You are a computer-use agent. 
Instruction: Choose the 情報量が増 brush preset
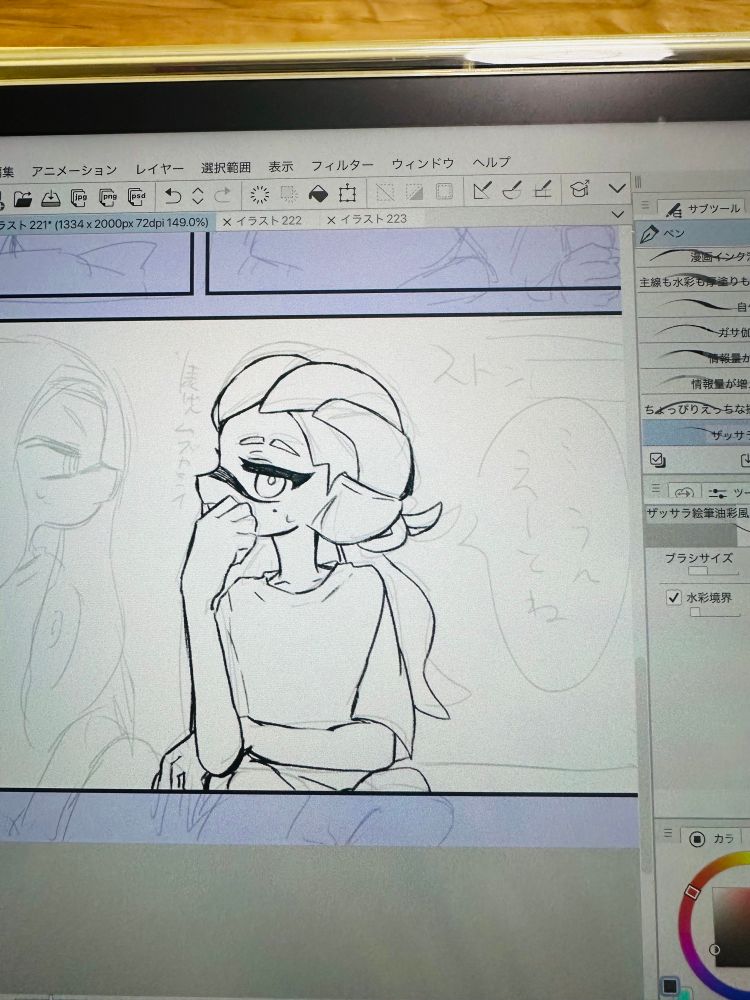coord(694,383)
